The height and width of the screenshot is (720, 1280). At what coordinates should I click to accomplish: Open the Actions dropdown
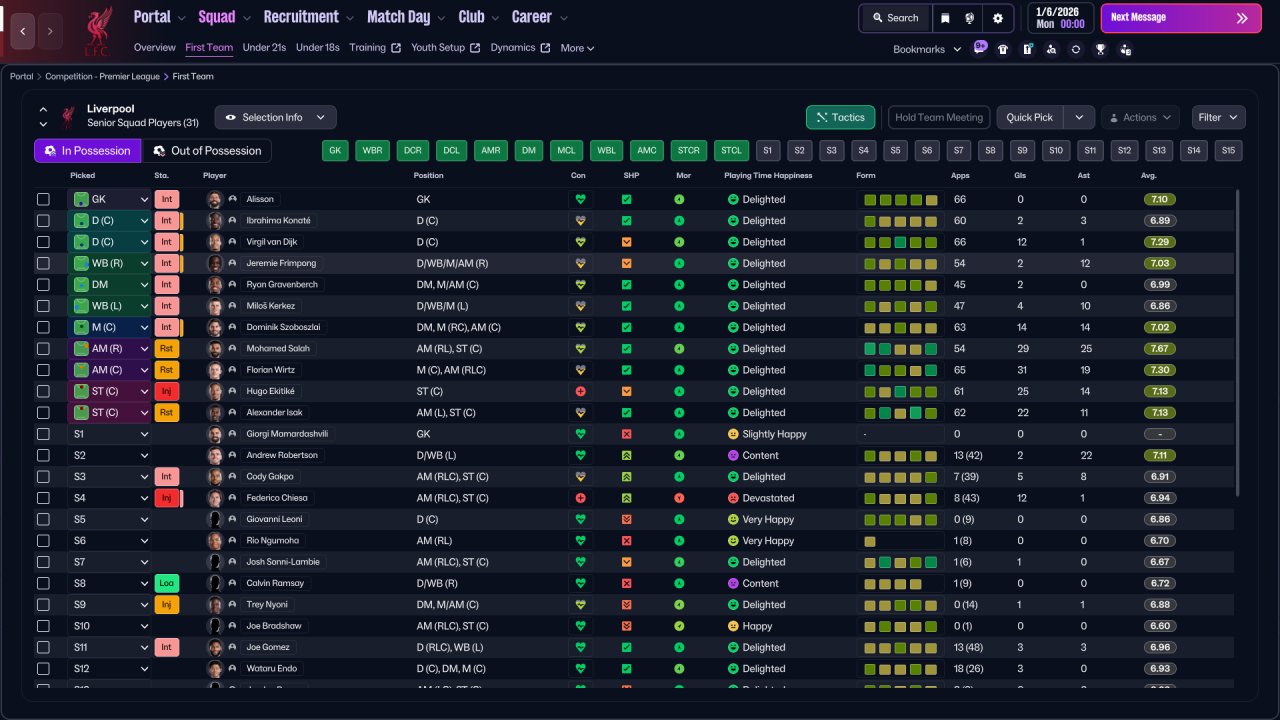pyautogui.click(x=1140, y=117)
